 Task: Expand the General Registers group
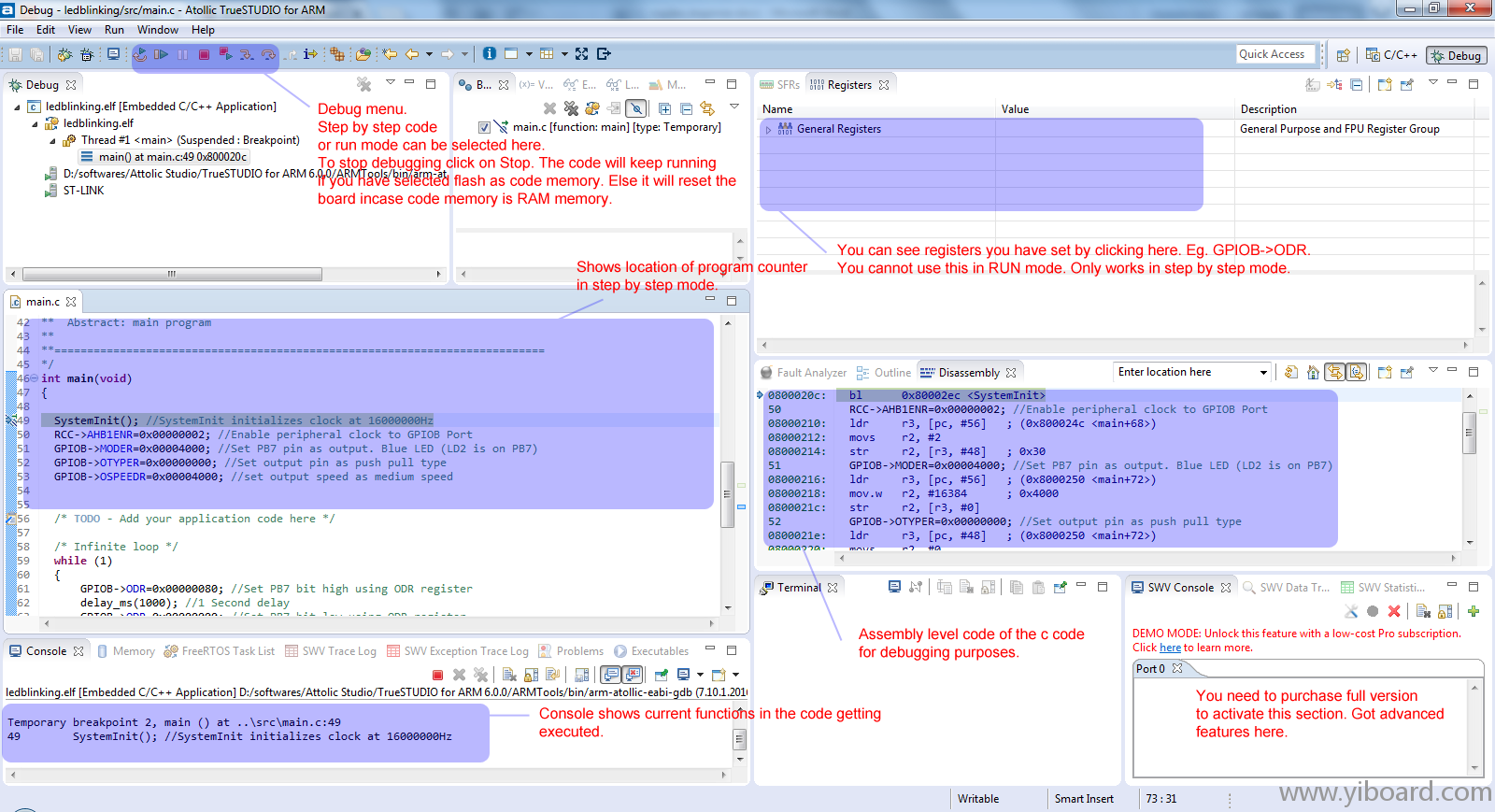[768, 130]
